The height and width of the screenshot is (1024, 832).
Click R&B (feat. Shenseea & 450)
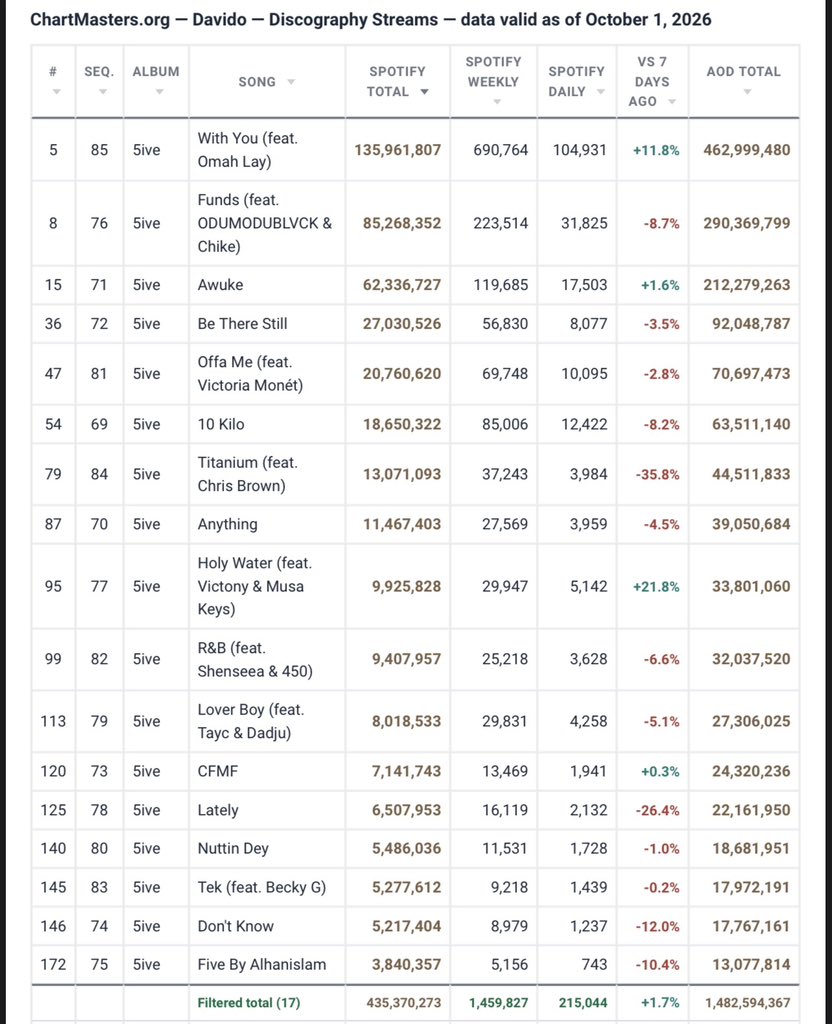coord(255,660)
